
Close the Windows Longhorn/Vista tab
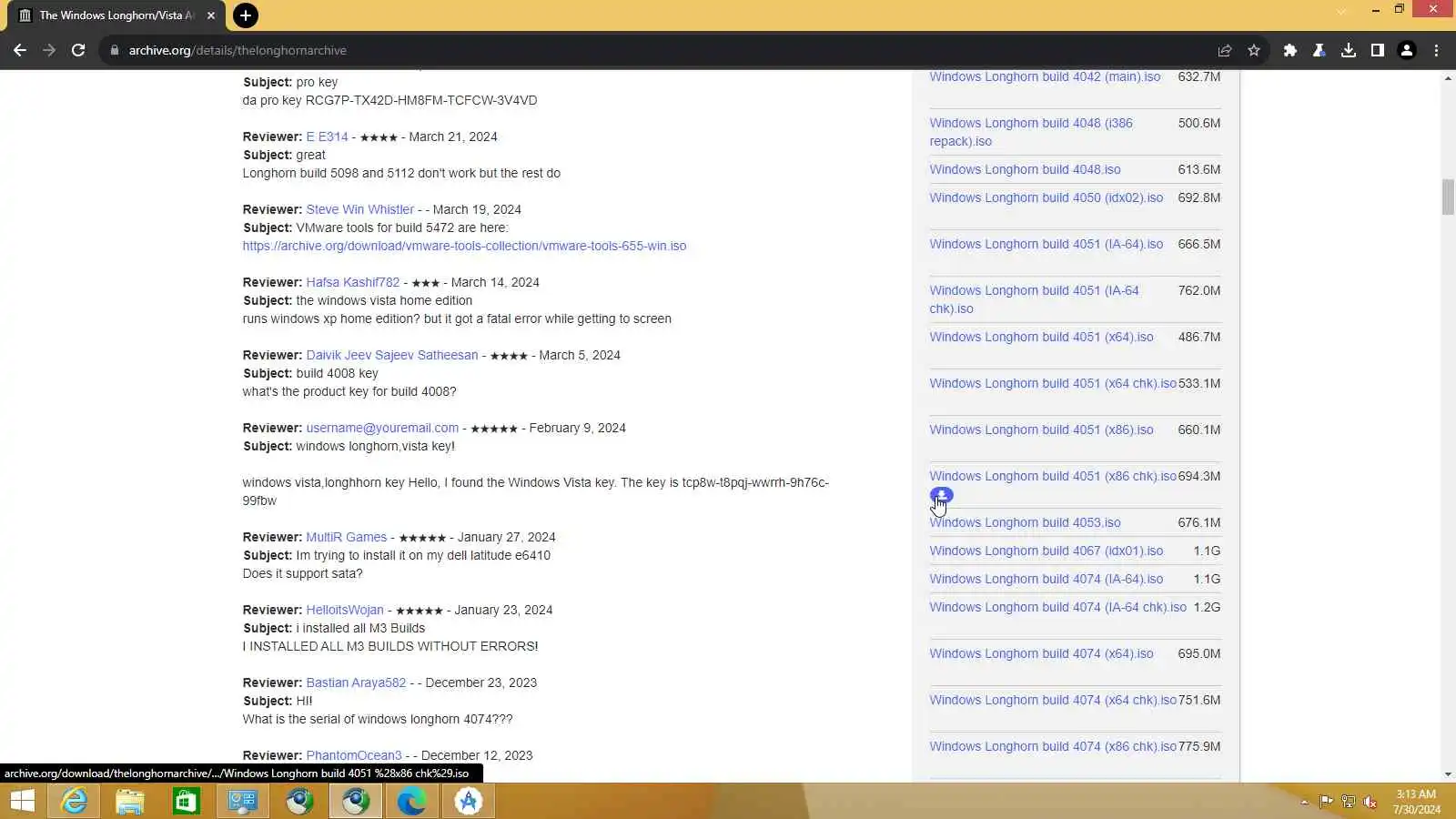[x=211, y=15]
